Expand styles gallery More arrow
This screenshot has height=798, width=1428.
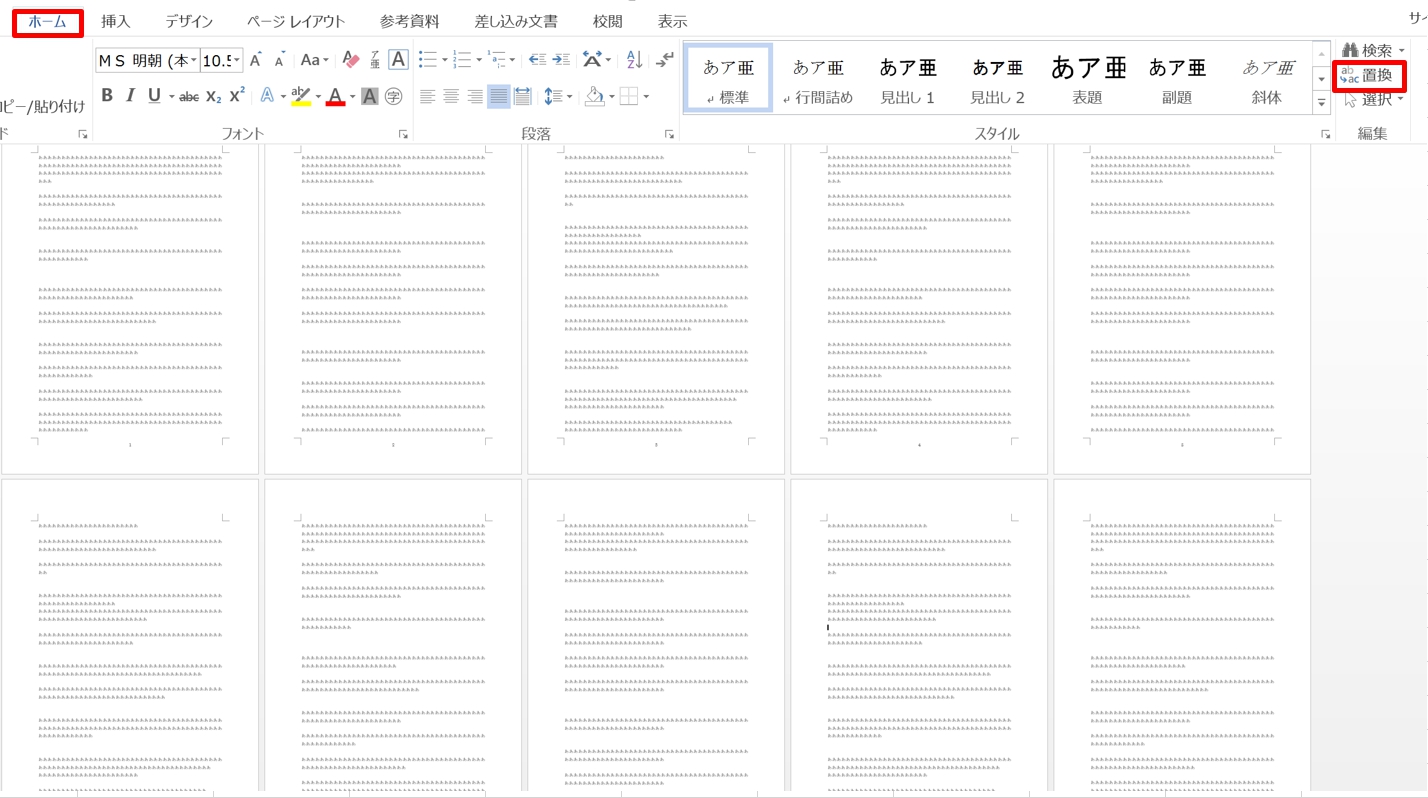coord(1322,102)
